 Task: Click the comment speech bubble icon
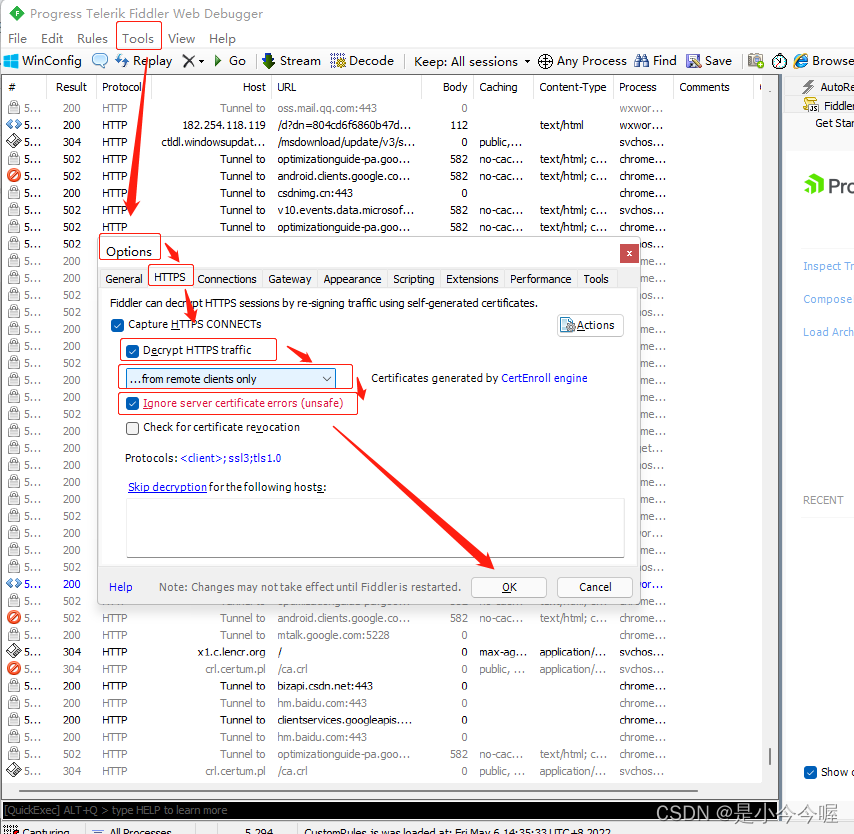(100, 60)
